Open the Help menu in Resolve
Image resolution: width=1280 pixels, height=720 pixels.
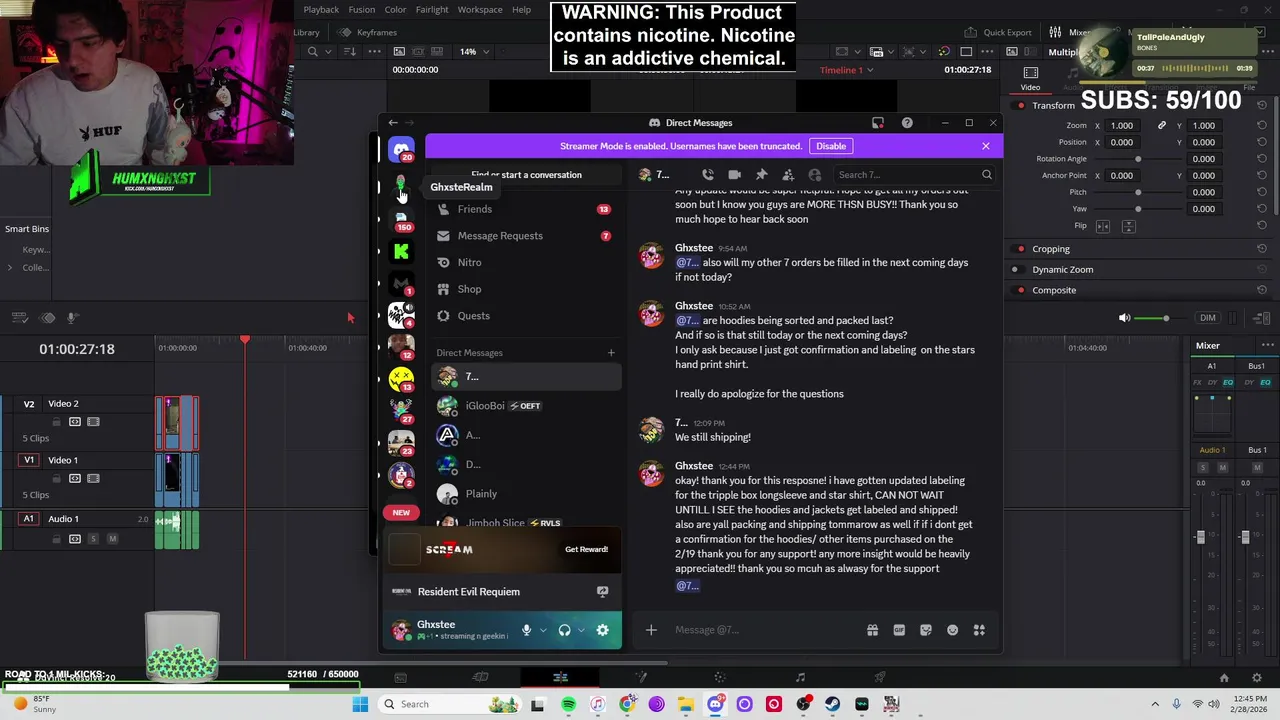tap(521, 10)
